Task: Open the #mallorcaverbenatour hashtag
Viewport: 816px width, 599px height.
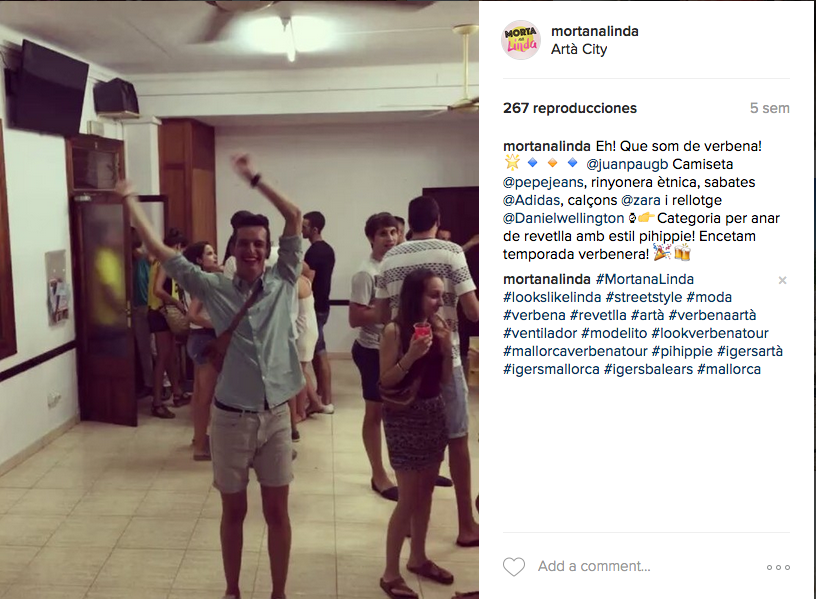Action: [575, 351]
